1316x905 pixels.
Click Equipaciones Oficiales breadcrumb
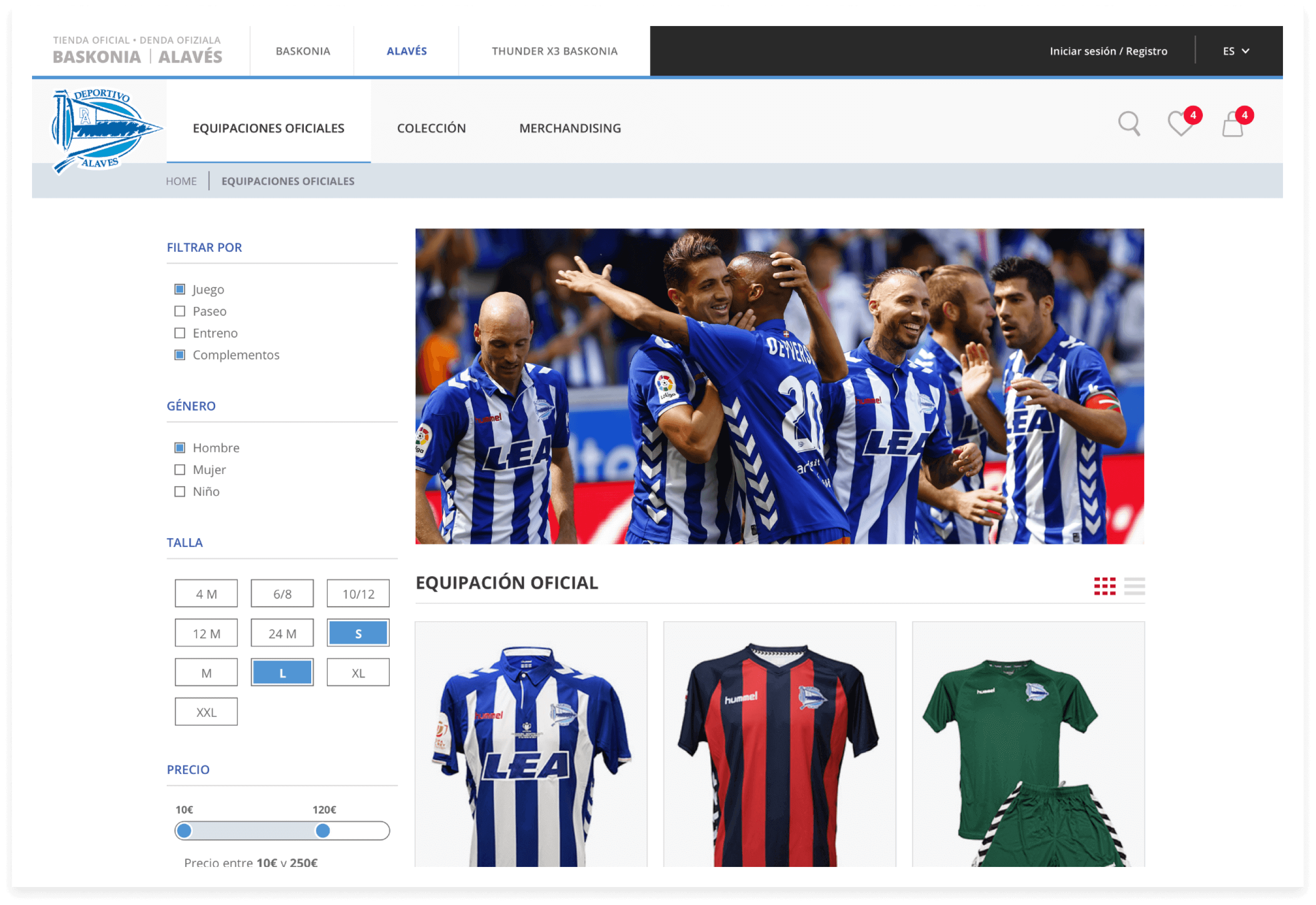288,181
